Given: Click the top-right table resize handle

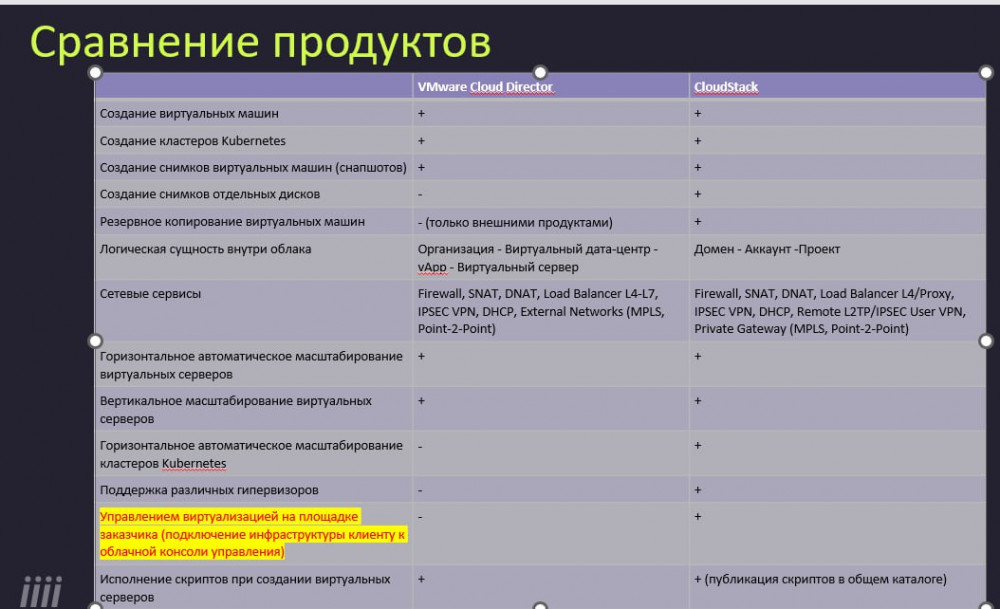Looking at the screenshot, I should [x=986, y=73].
